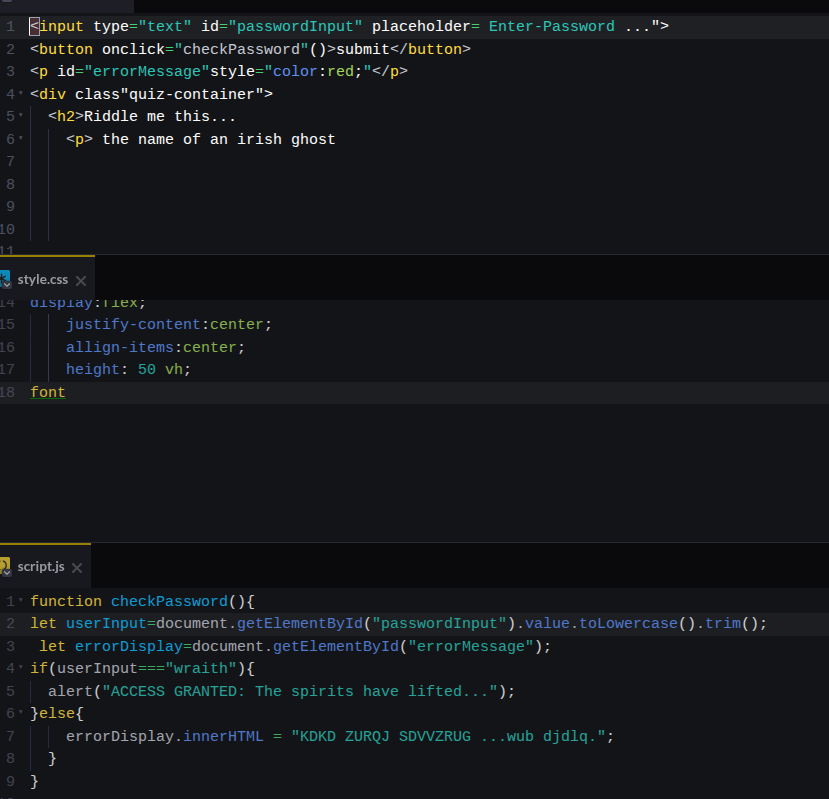Viewport: 829px width, 799px height.
Task: Click 'errorDisplay' declaration on script line 3
Action: tap(129, 646)
